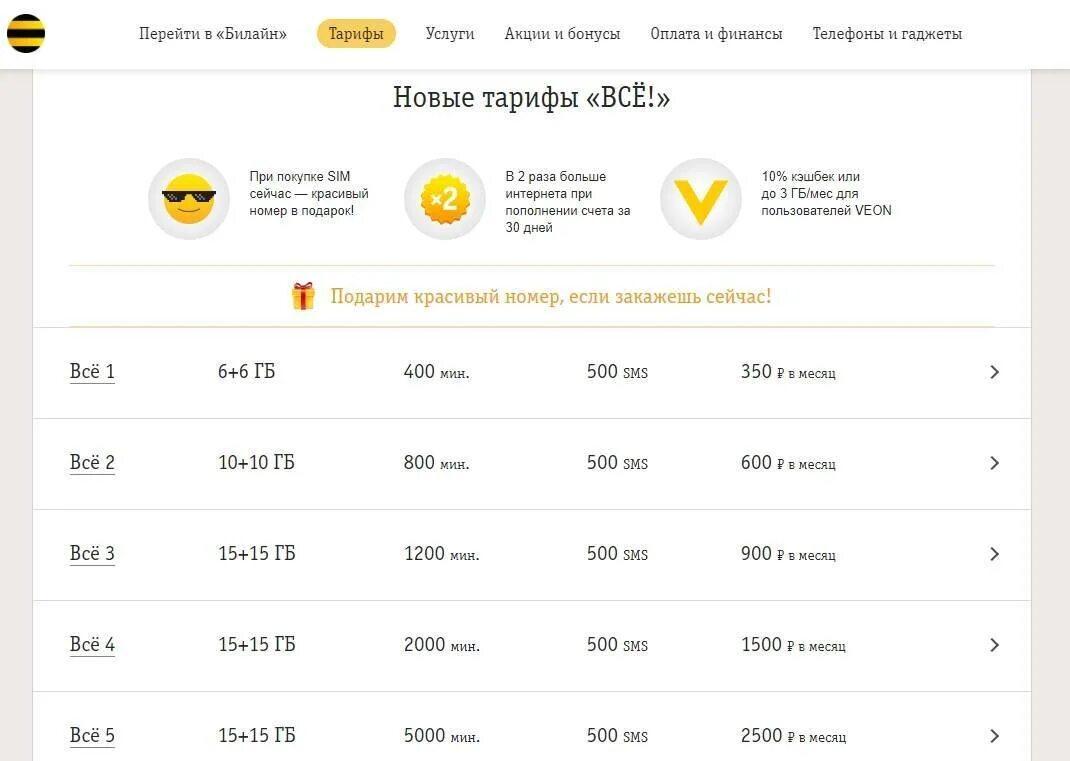The image size is (1070, 761).
Task: Click the Beeline striped logo
Action: (x=26, y=34)
